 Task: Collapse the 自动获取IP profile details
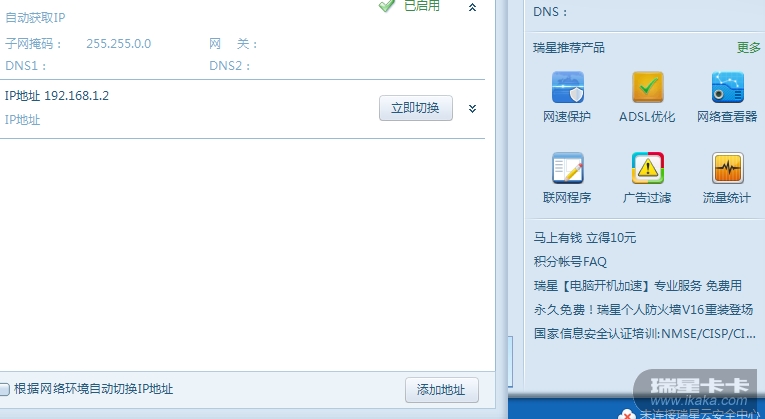click(472, 7)
